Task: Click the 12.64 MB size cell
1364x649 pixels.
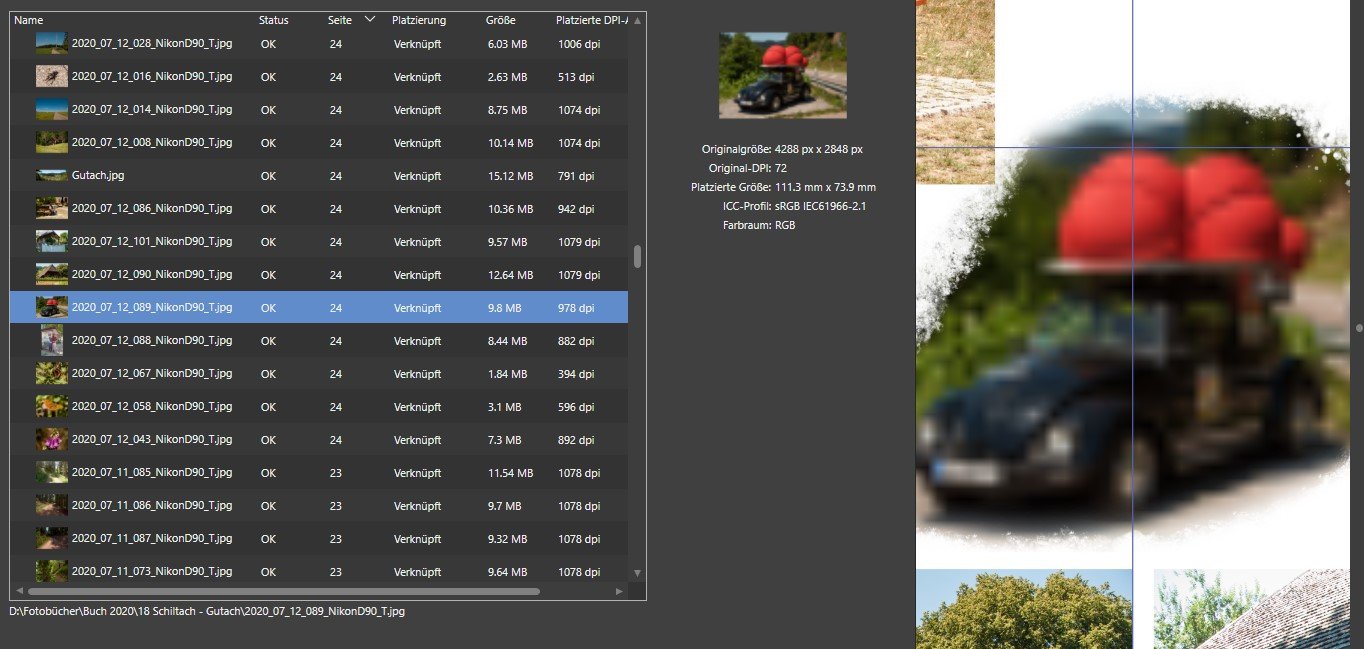Action: click(509, 274)
